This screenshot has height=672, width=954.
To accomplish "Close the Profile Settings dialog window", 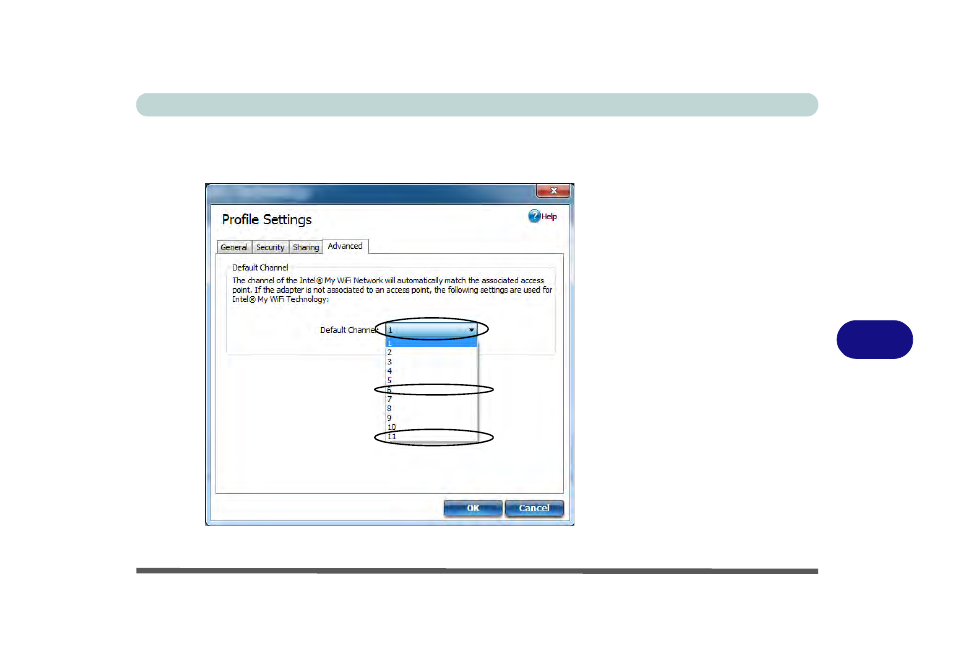I will pyautogui.click(x=553, y=191).
